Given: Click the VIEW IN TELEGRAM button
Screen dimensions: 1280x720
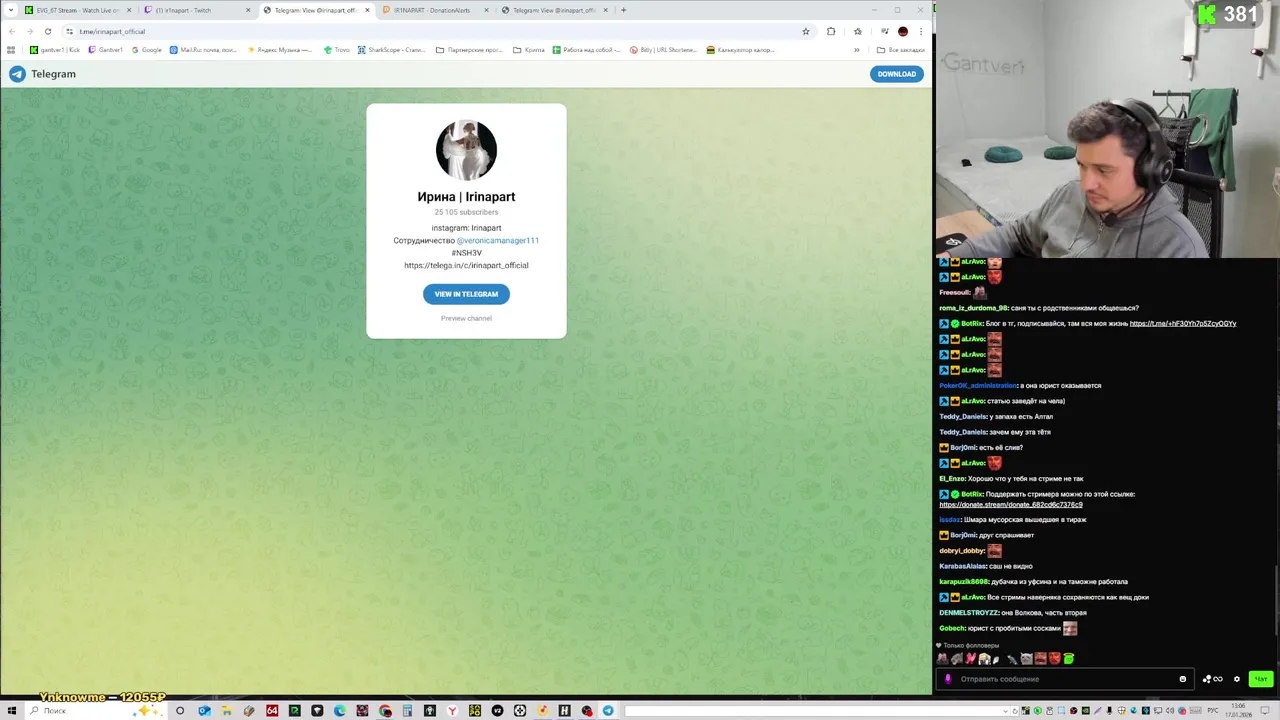Looking at the screenshot, I should pos(466,294).
